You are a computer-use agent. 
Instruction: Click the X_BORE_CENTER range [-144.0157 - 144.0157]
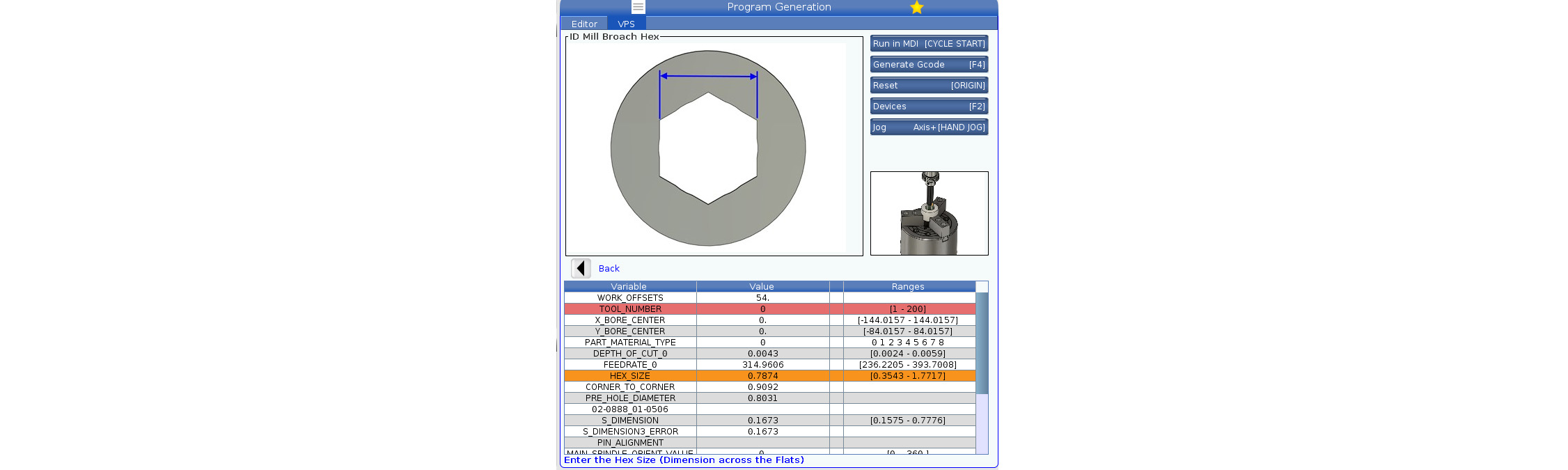[908, 320]
